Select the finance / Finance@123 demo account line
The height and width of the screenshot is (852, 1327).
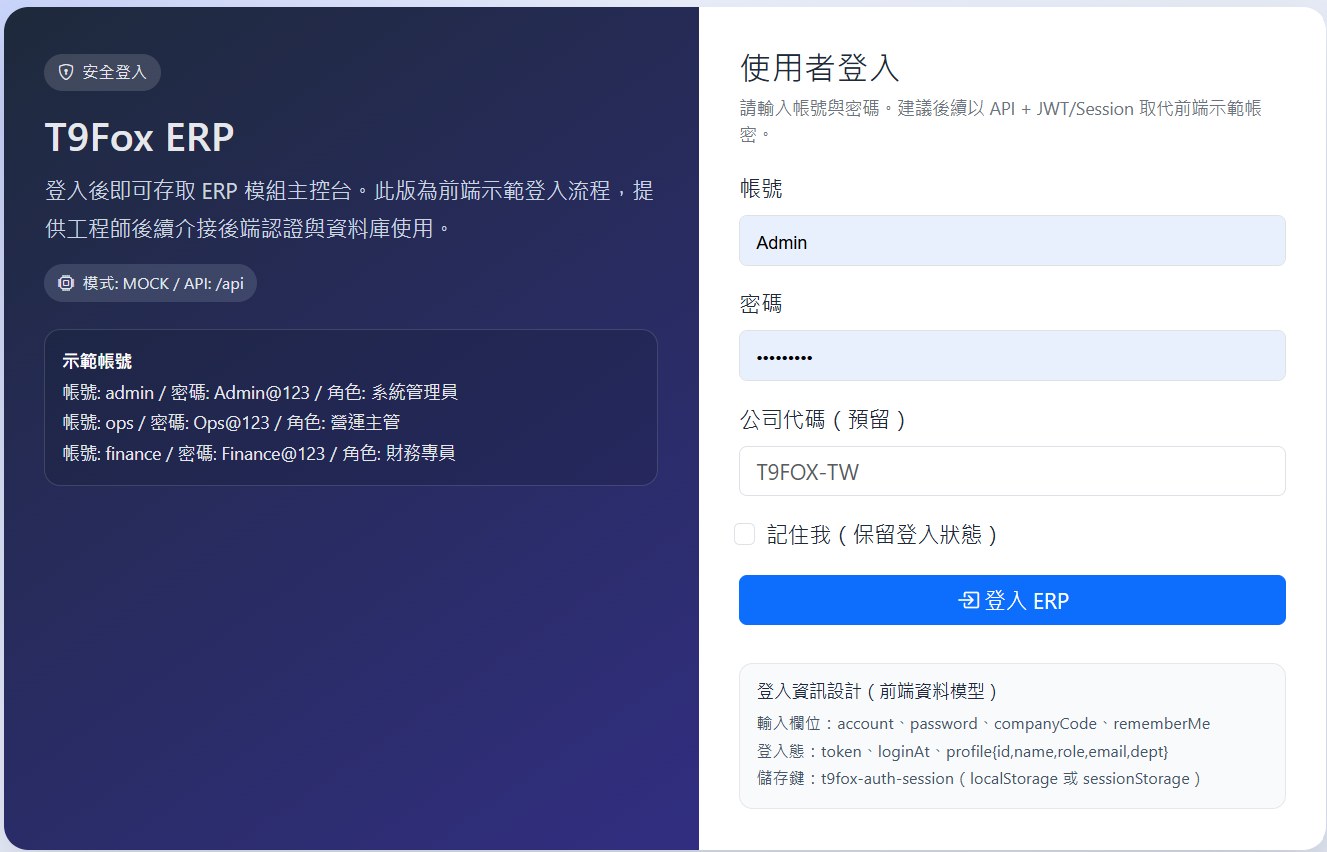[259, 453]
